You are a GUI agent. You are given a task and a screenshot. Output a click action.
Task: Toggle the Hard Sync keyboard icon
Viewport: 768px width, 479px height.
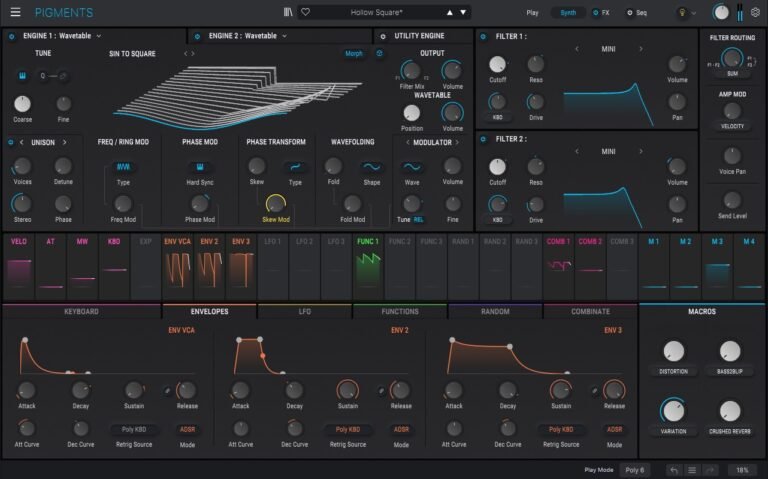[x=200, y=167]
